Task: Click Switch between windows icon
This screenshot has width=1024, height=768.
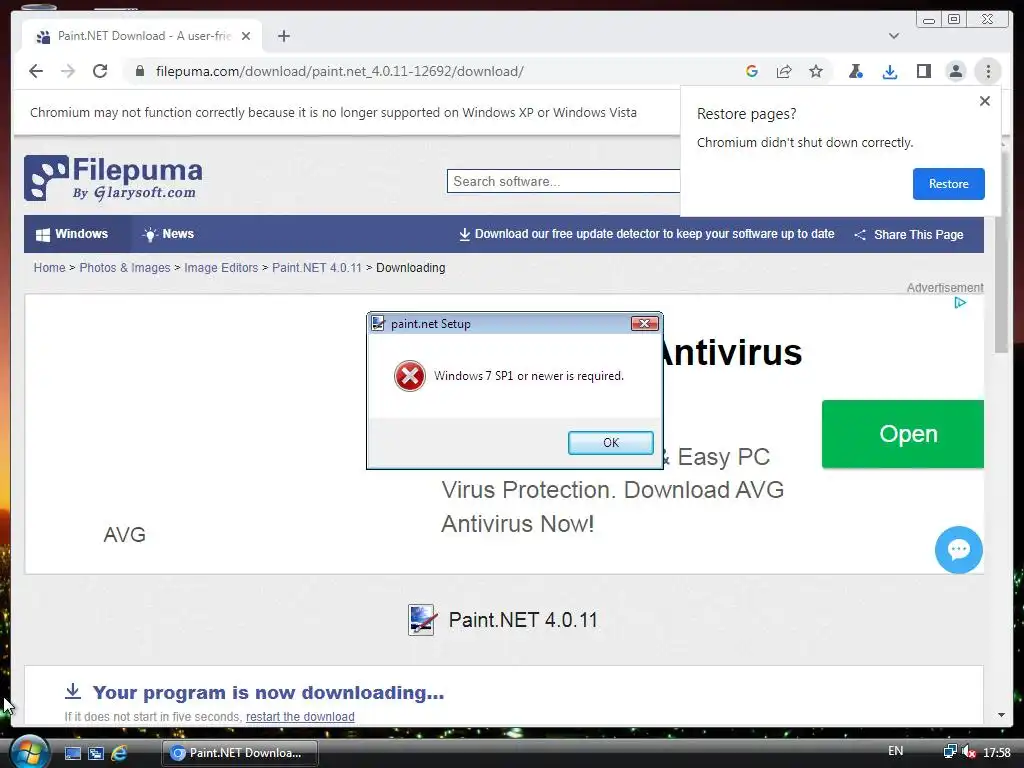Action: pyautogui.click(x=96, y=753)
